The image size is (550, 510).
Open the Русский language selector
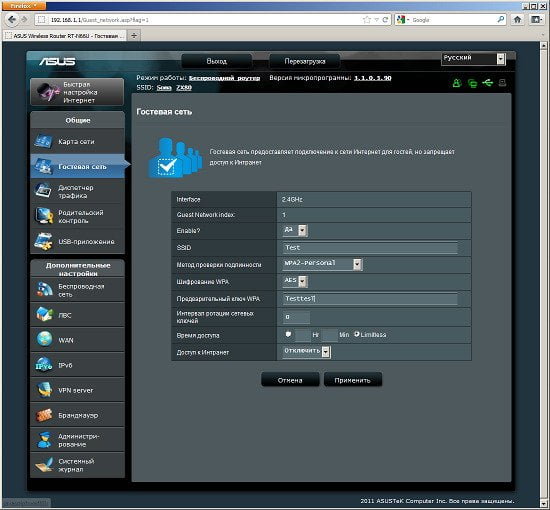pos(473,59)
